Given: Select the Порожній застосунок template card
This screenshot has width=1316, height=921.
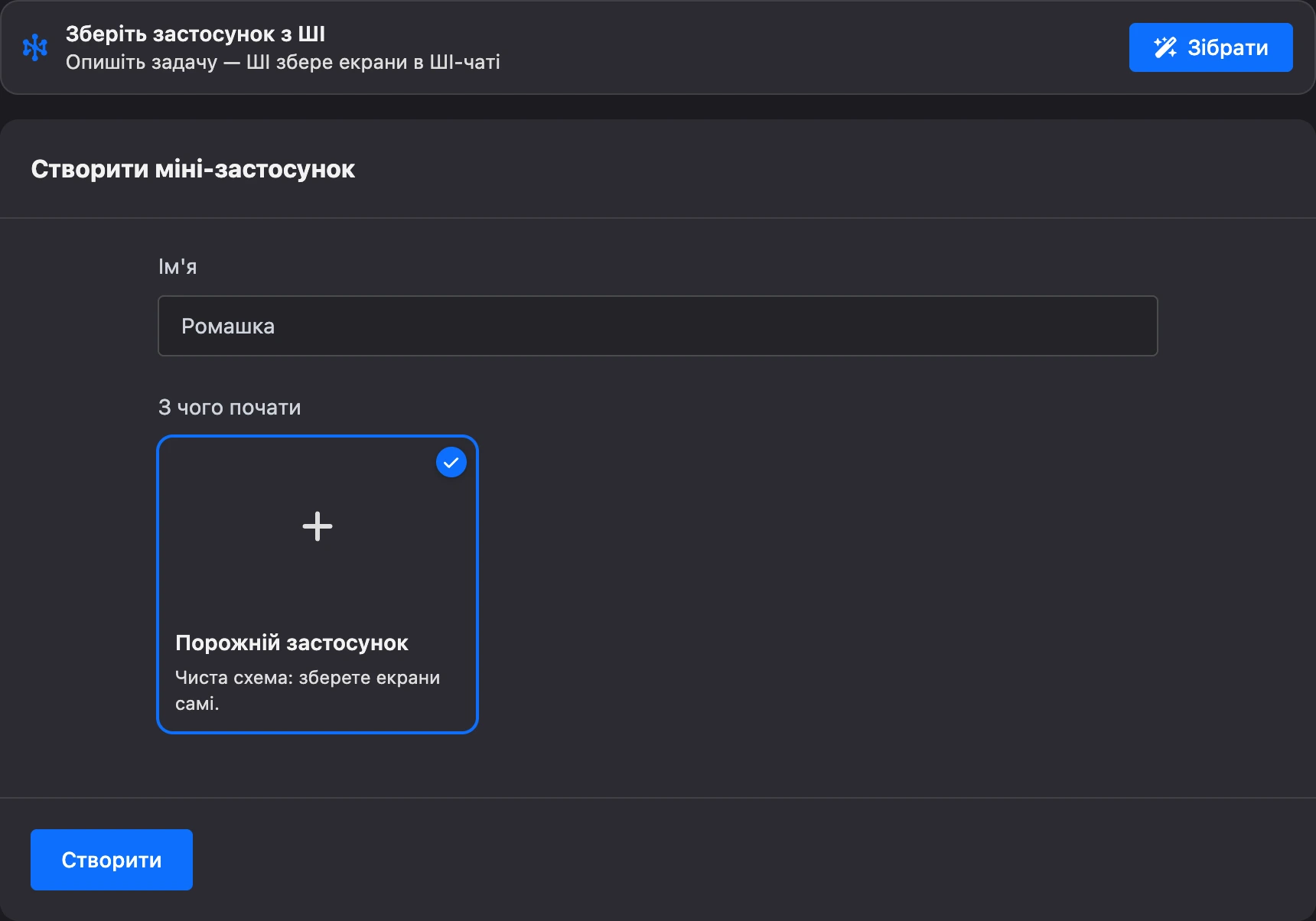Looking at the screenshot, I should [x=318, y=584].
